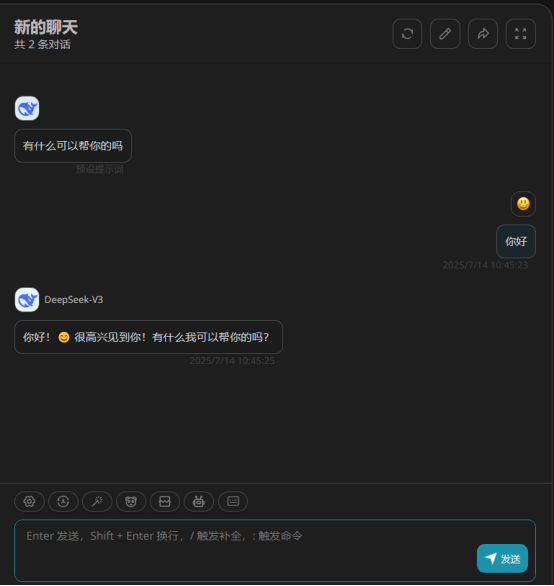This screenshot has height=586, width=554.
Task: Open quick prompts with magic wand icon
Action: point(97,501)
